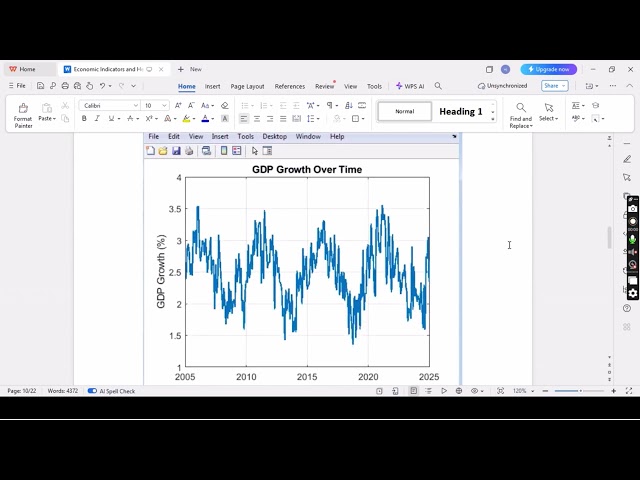The width and height of the screenshot is (640, 480).
Task: Click the Outline view icon in status bar
Action: click(428, 391)
